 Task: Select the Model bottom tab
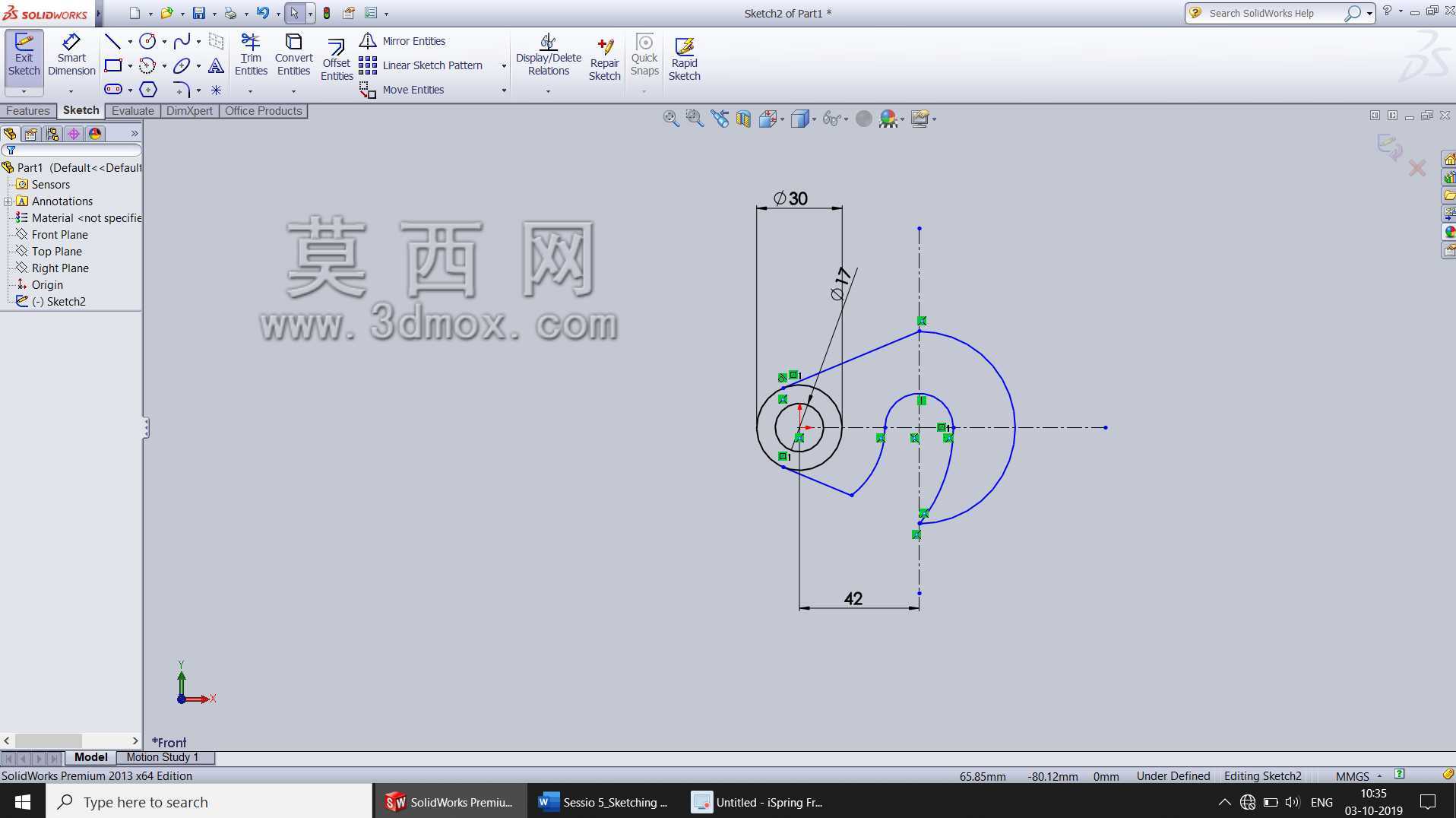[x=90, y=757]
